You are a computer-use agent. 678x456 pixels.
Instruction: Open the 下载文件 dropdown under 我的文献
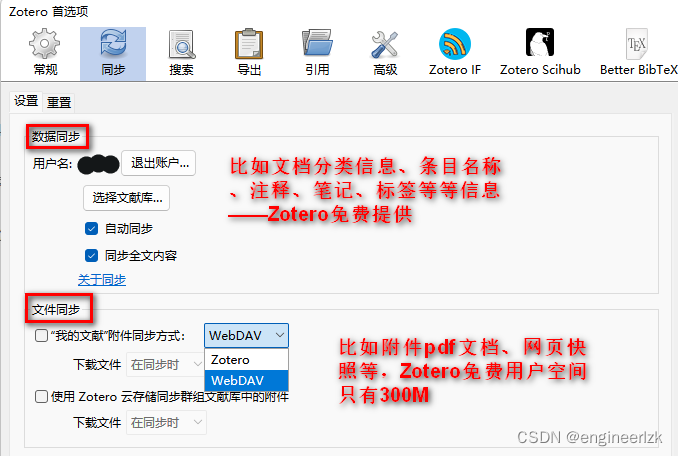[x=166, y=365]
